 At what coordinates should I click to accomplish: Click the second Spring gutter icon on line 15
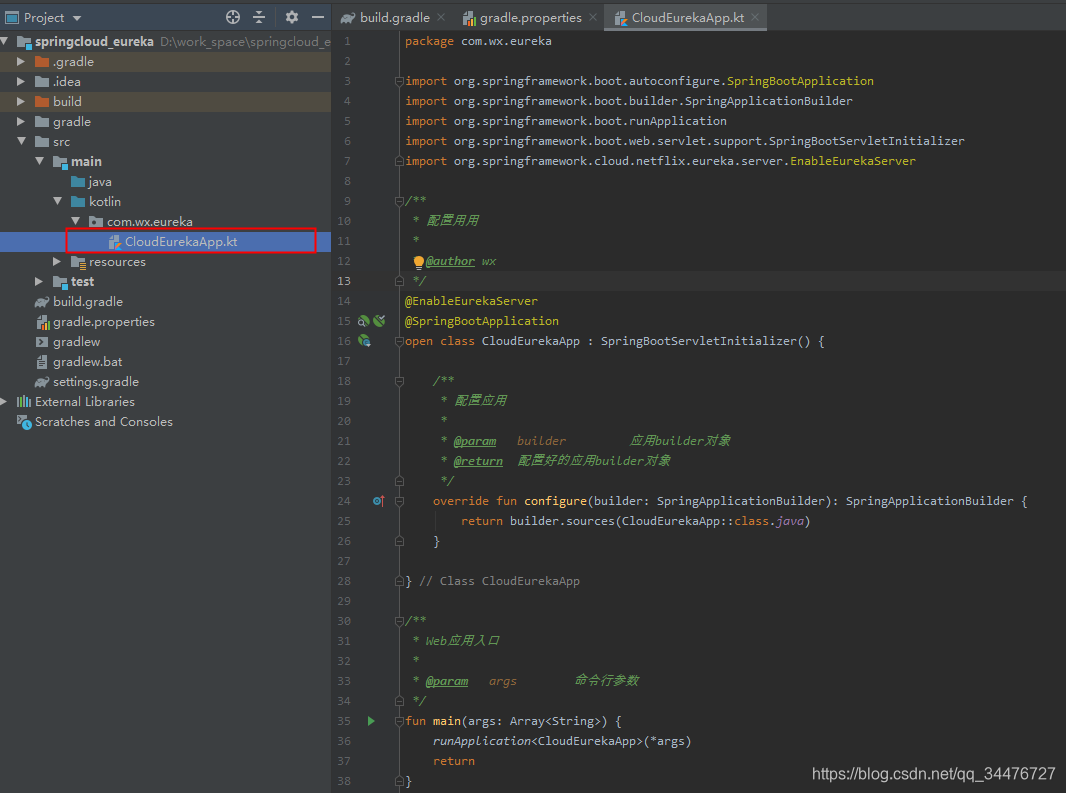379,321
